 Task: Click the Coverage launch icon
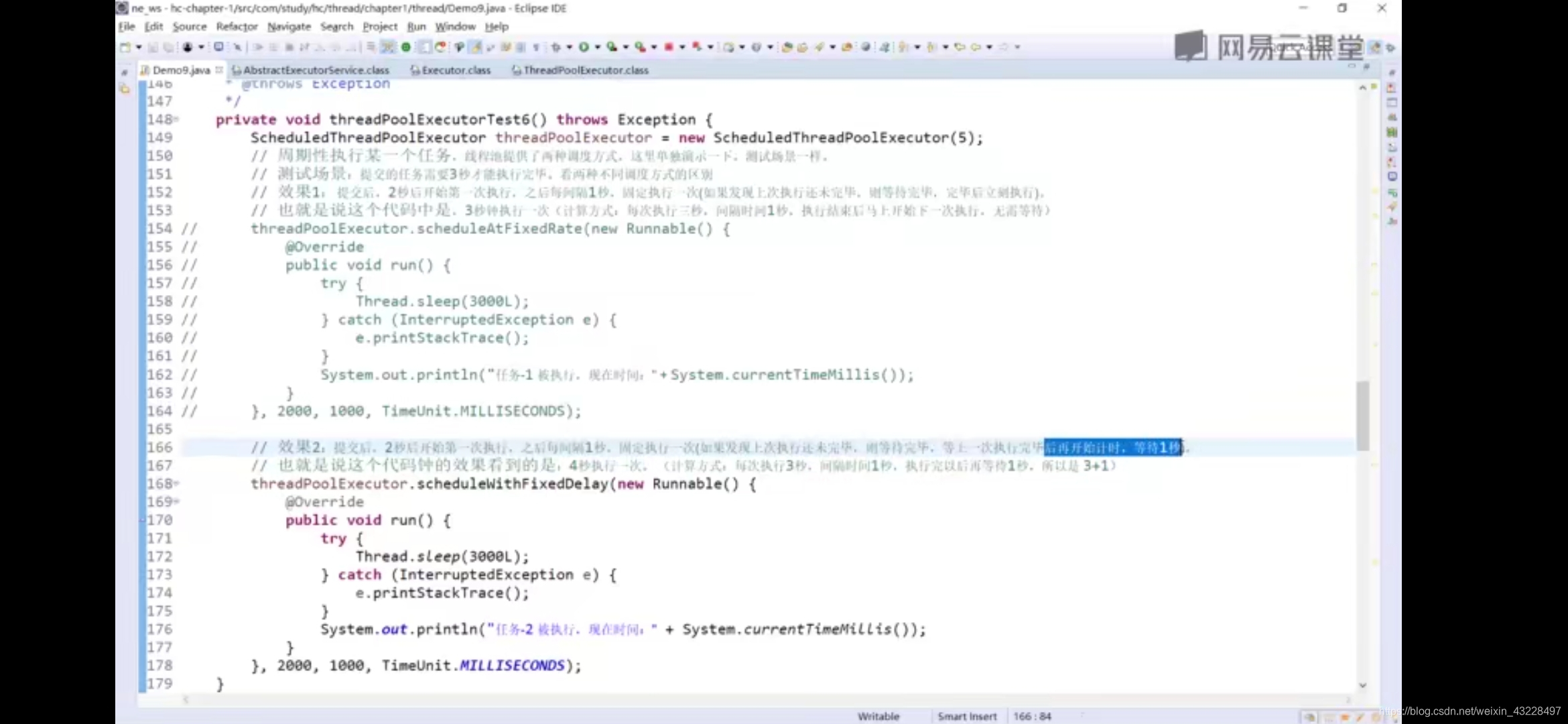tap(612, 47)
